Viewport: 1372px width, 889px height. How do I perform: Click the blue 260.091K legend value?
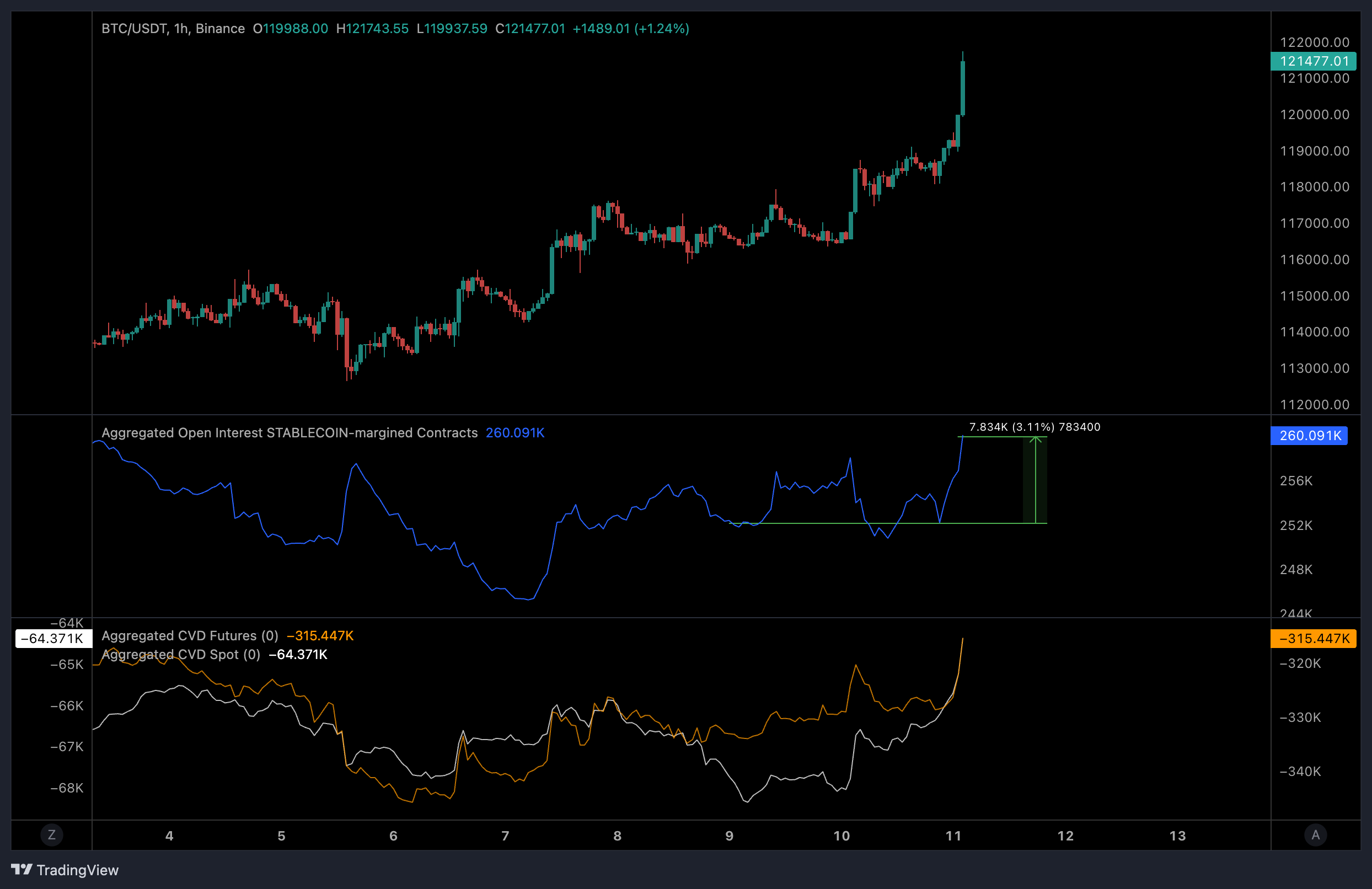coord(514,433)
